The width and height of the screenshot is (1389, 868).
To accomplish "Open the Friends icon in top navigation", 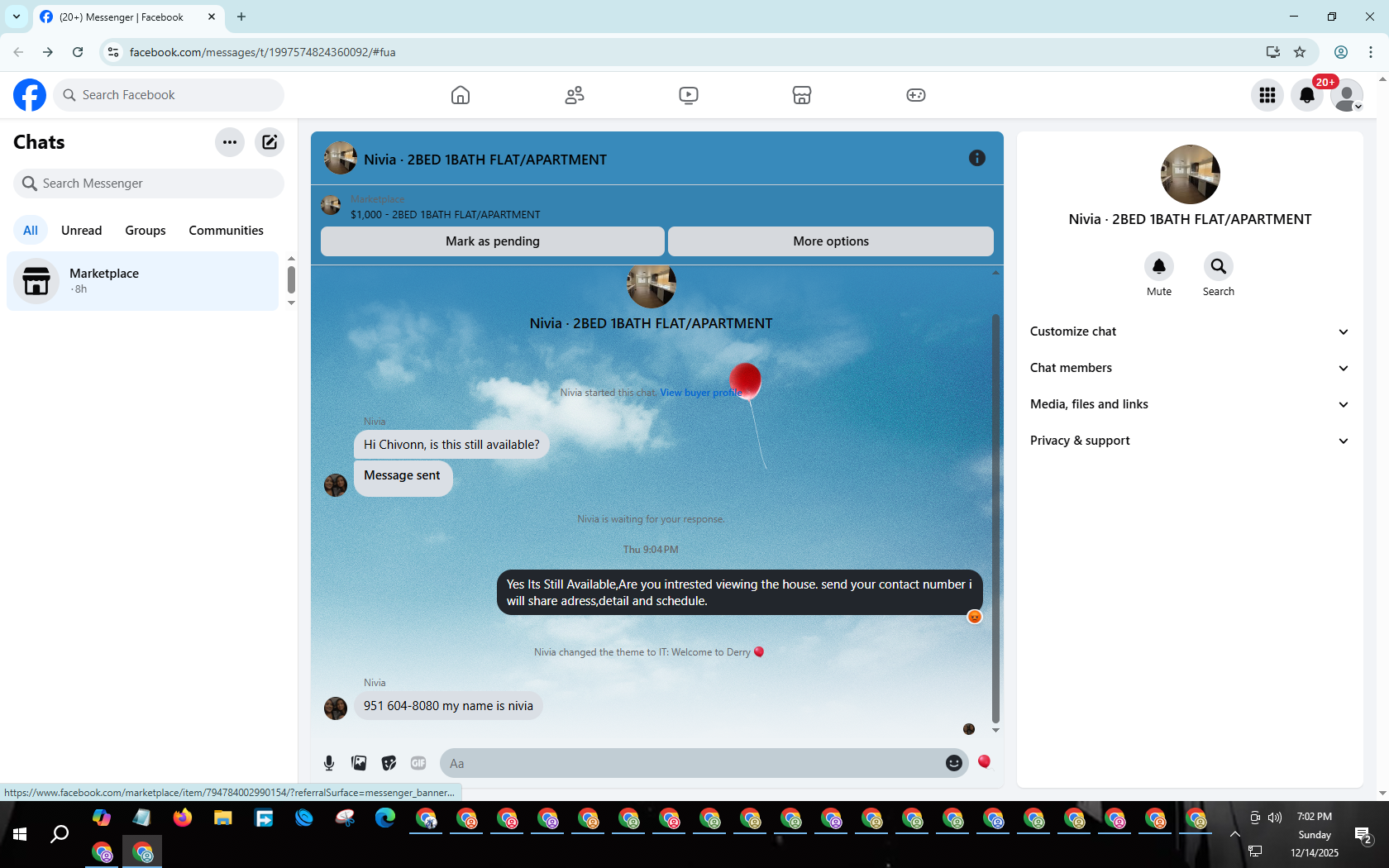I will [x=575, y=95].
